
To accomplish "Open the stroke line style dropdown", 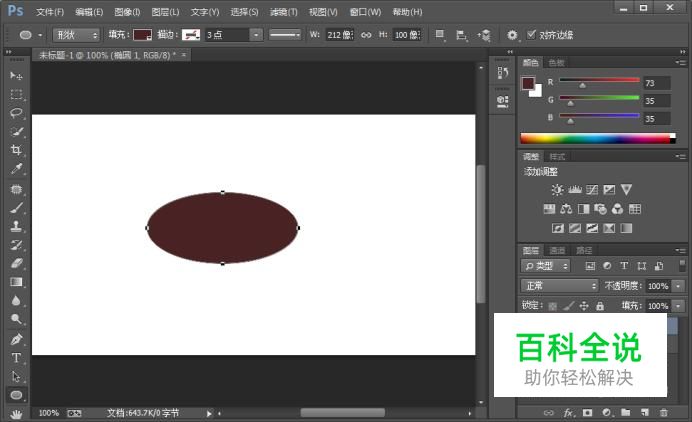I will 285,35.
